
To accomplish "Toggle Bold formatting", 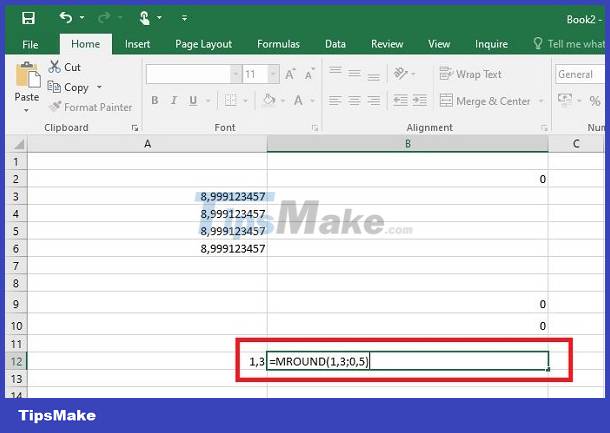I will 154,100.
